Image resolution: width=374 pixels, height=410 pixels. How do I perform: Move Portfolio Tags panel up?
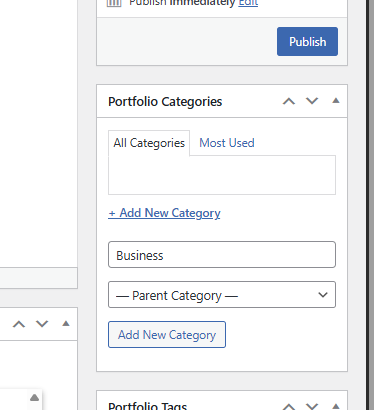(289, 407)
